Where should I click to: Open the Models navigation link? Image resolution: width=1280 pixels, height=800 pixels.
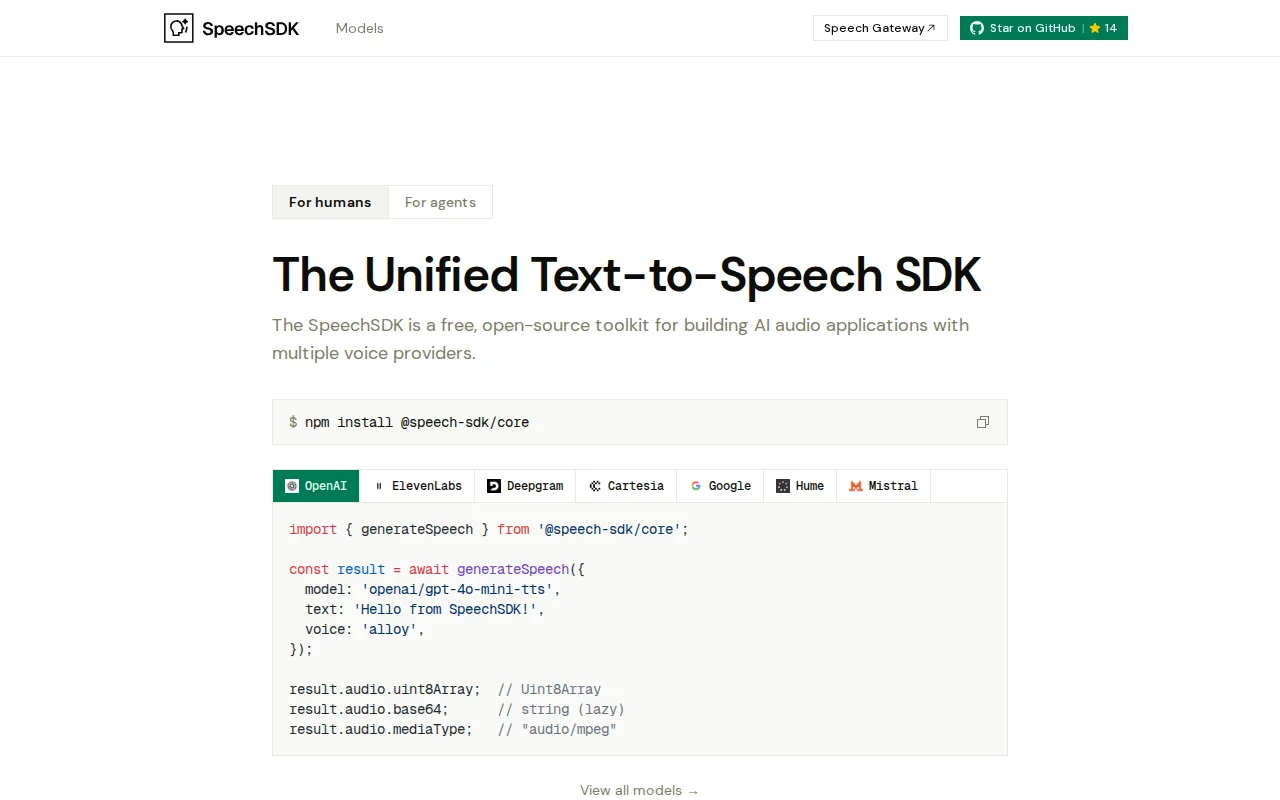point(359,28)
